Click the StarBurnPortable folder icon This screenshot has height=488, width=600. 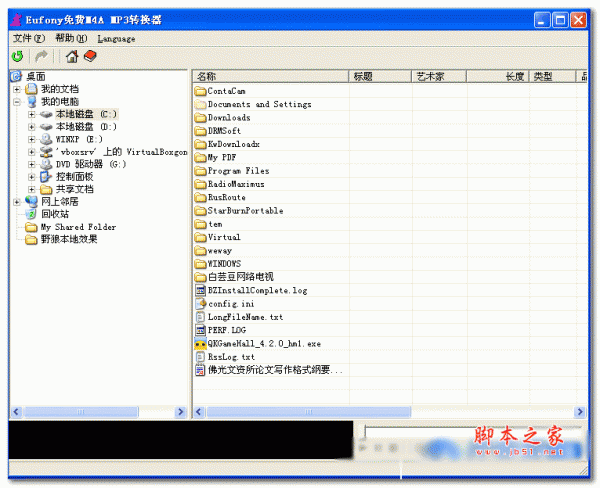tap(200, 211)
